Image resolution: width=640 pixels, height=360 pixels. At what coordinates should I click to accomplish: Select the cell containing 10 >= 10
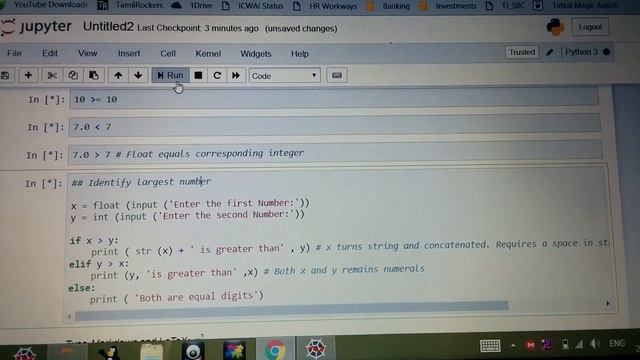click(334, 99)
